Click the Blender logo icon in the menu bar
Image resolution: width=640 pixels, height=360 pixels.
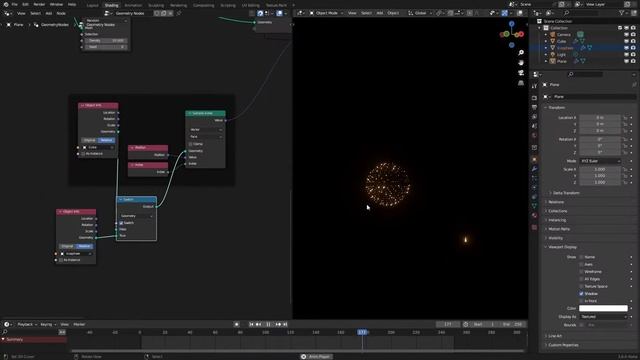[x=6, y=4]
